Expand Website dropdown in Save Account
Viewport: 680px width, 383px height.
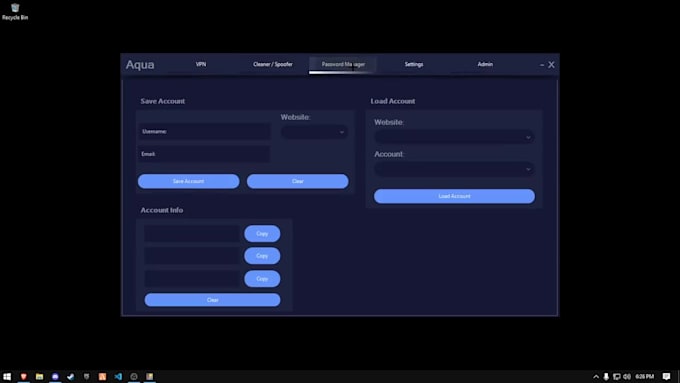tap(314, 132)
